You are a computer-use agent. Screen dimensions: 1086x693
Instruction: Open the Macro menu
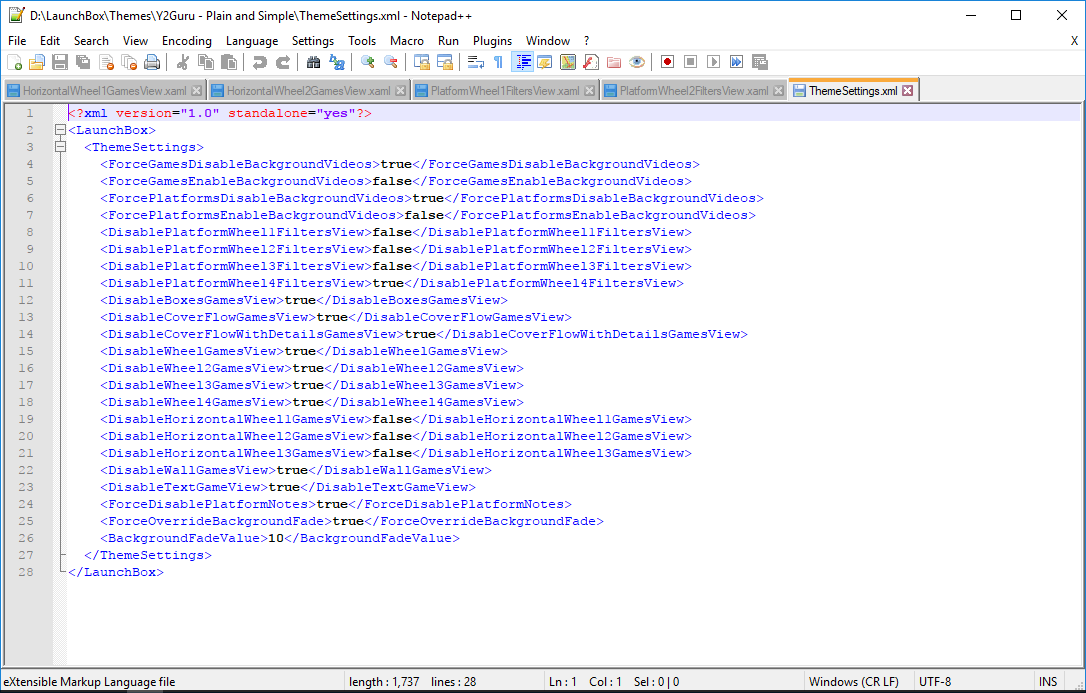pos(407,41)
